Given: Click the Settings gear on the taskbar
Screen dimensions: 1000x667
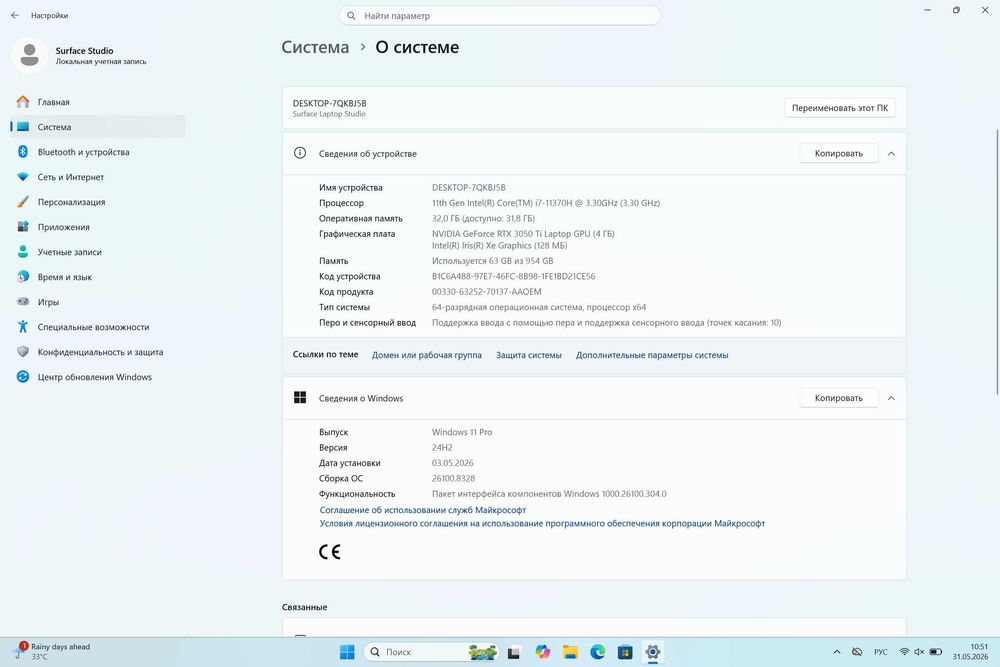Looking at the screenshot, I should [x=652, y=652].
